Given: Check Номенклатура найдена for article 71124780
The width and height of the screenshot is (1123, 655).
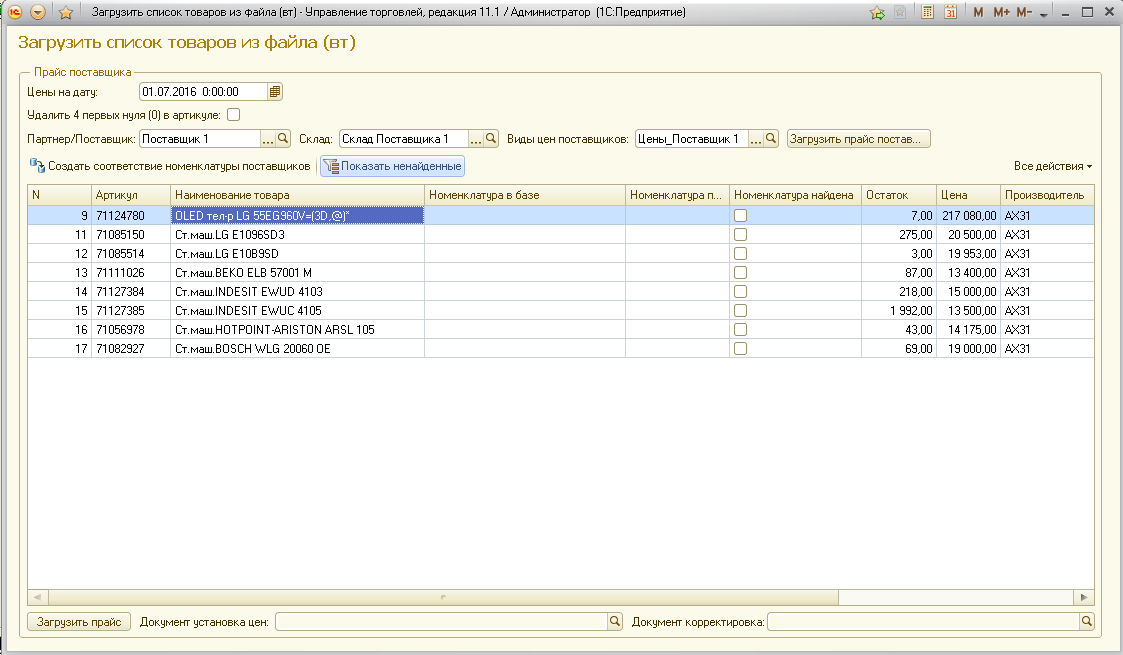Looking at the screenshot, I should tap(741, 215).
